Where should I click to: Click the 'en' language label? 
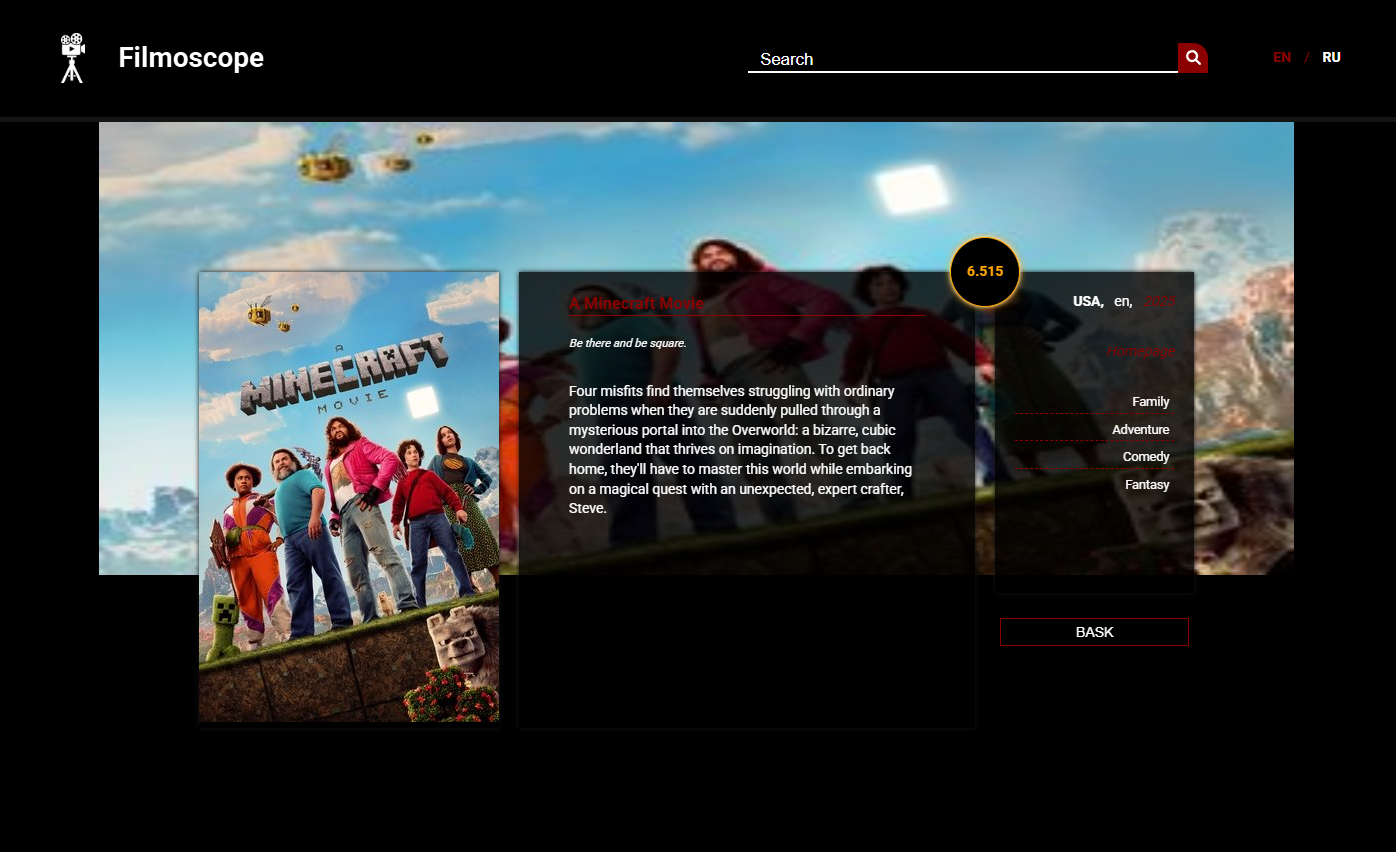pyautogui.click(x=1123, y=301)
